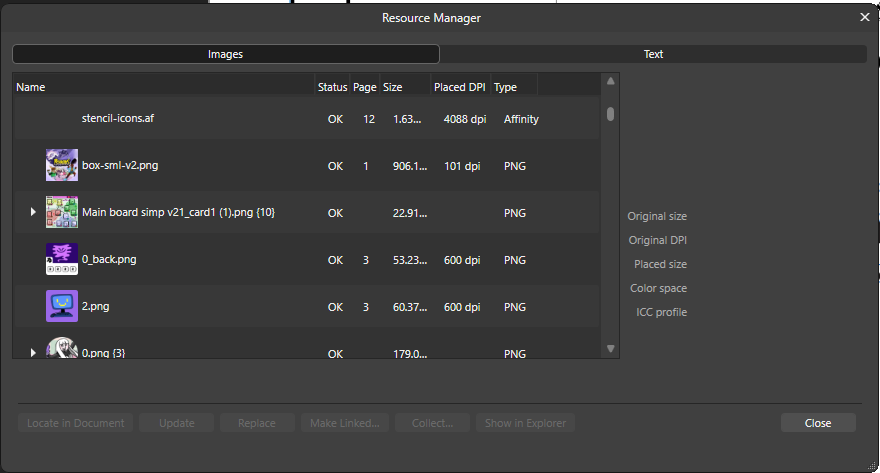Viewport: 880px width, 473px height.
Task: Sort by the Size column header
Action: coord(405,87)
